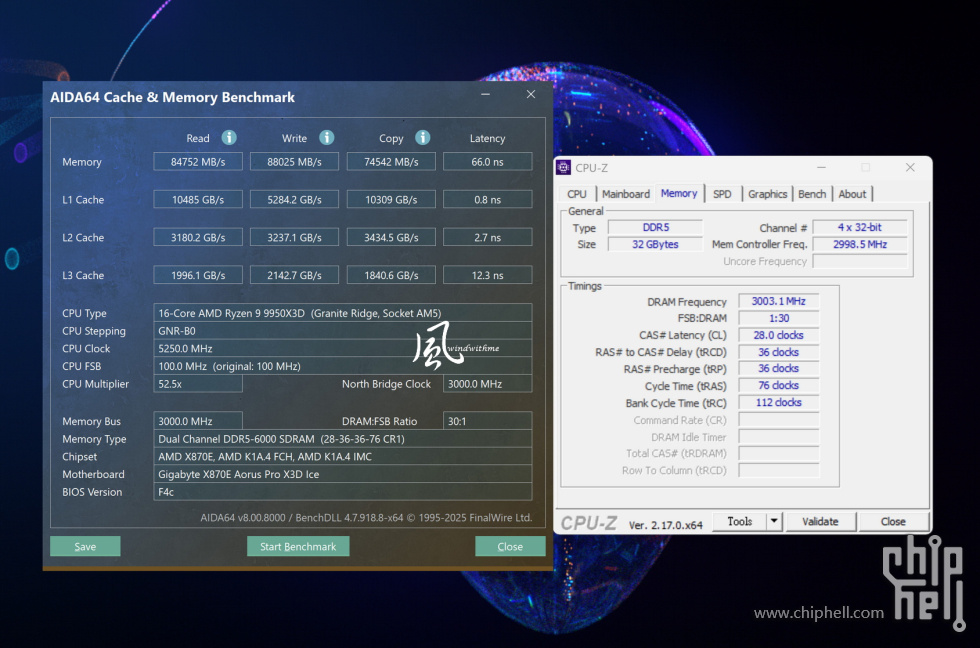The image size is (980, 648).
Task: Start the AIDA64 benchmark
Action: [298, 546]
